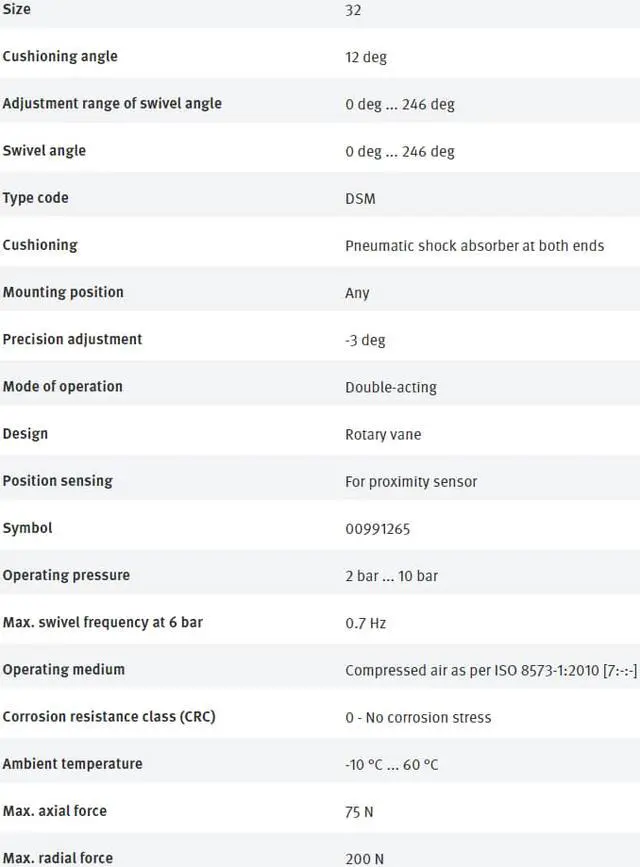Image resolution: width=640 pixels, height=867 pixels.
Task: Select the Double-acting mode value
Action: coord(391,387)
